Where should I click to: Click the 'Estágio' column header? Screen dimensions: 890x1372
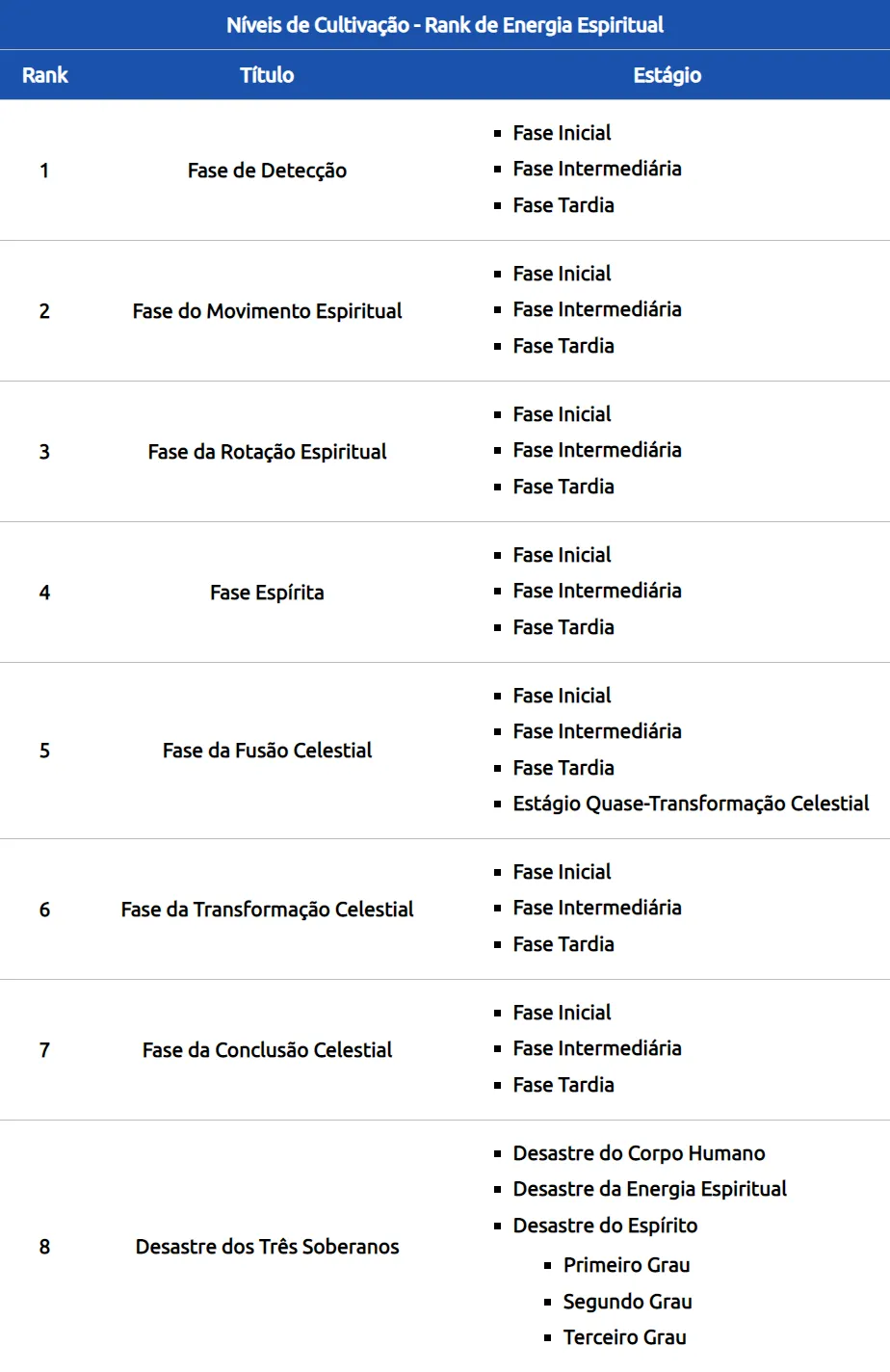[x=667, y=75]
